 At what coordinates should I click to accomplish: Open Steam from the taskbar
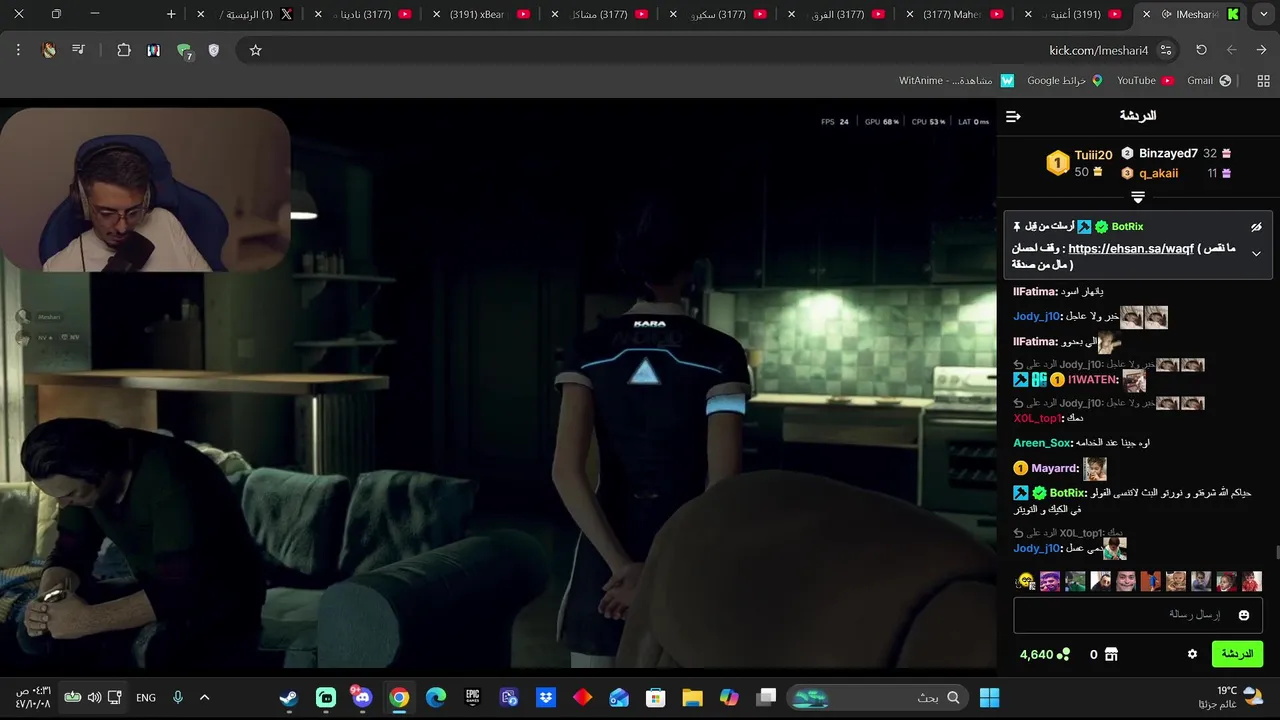point(289,697)
